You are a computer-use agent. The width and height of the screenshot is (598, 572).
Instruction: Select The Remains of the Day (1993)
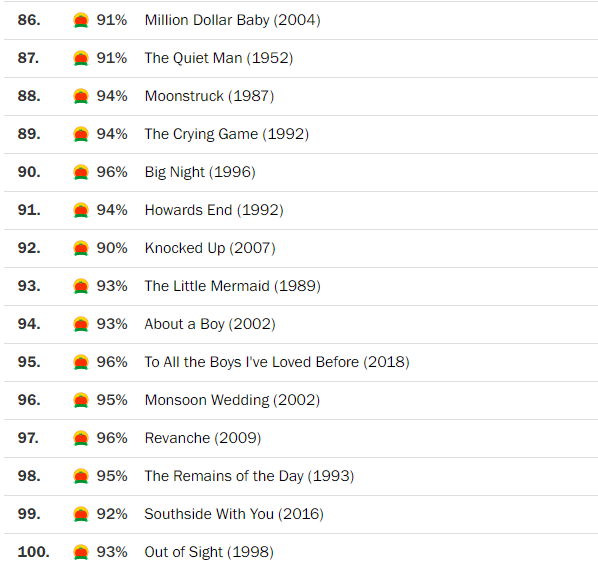tap(249, 476)
